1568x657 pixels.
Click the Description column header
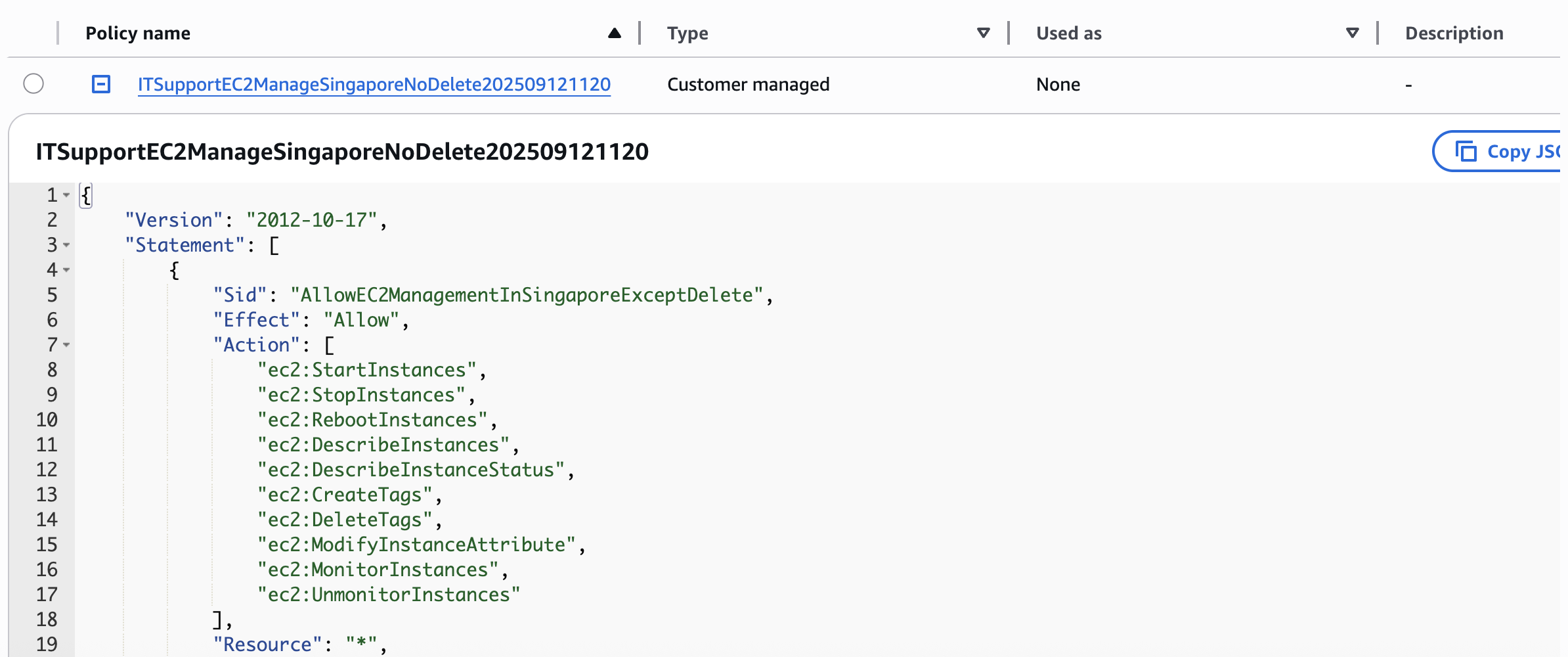point(1454,33)
